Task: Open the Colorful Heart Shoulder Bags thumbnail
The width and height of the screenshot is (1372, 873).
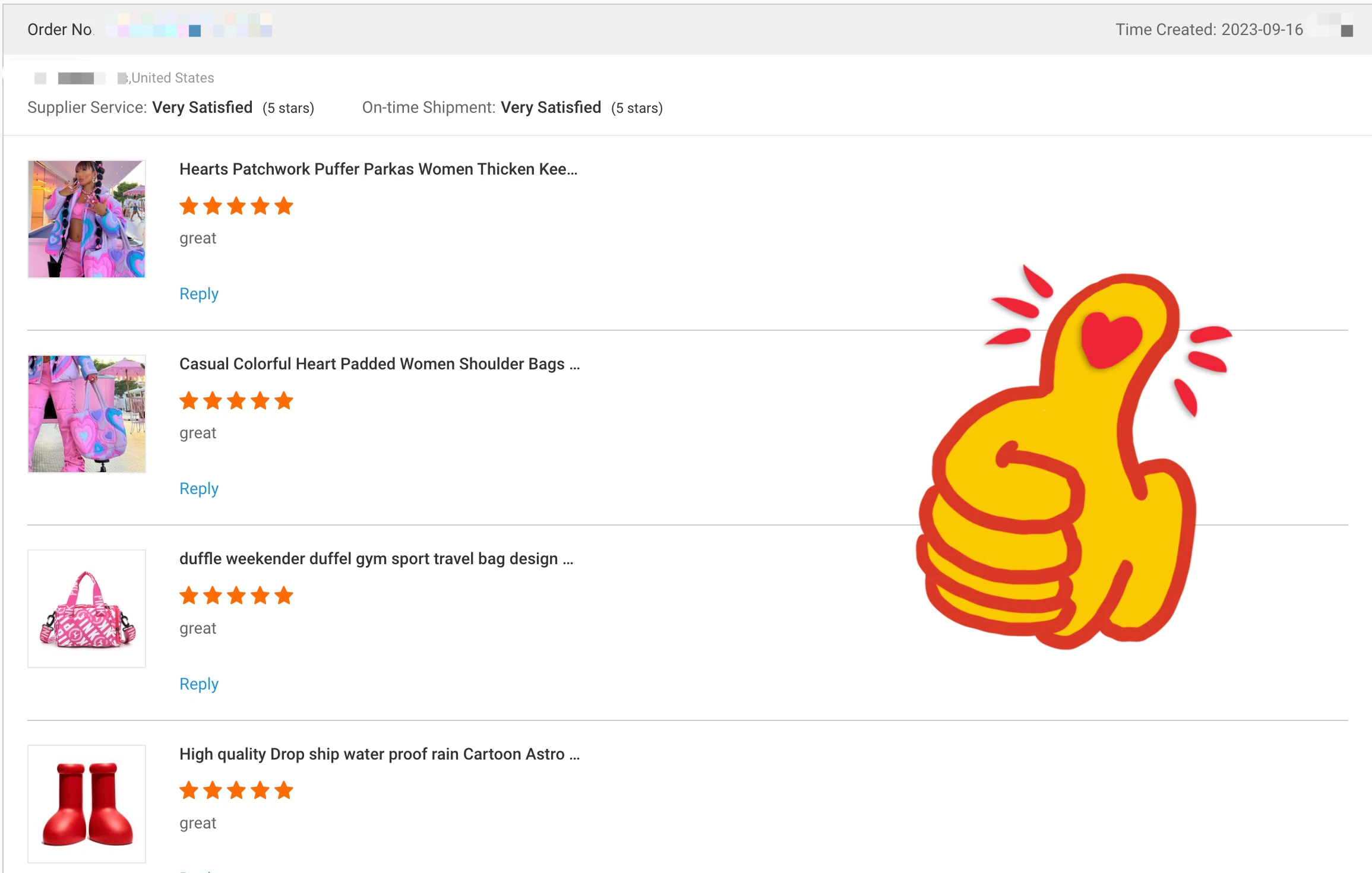Action: coord(87,414)
